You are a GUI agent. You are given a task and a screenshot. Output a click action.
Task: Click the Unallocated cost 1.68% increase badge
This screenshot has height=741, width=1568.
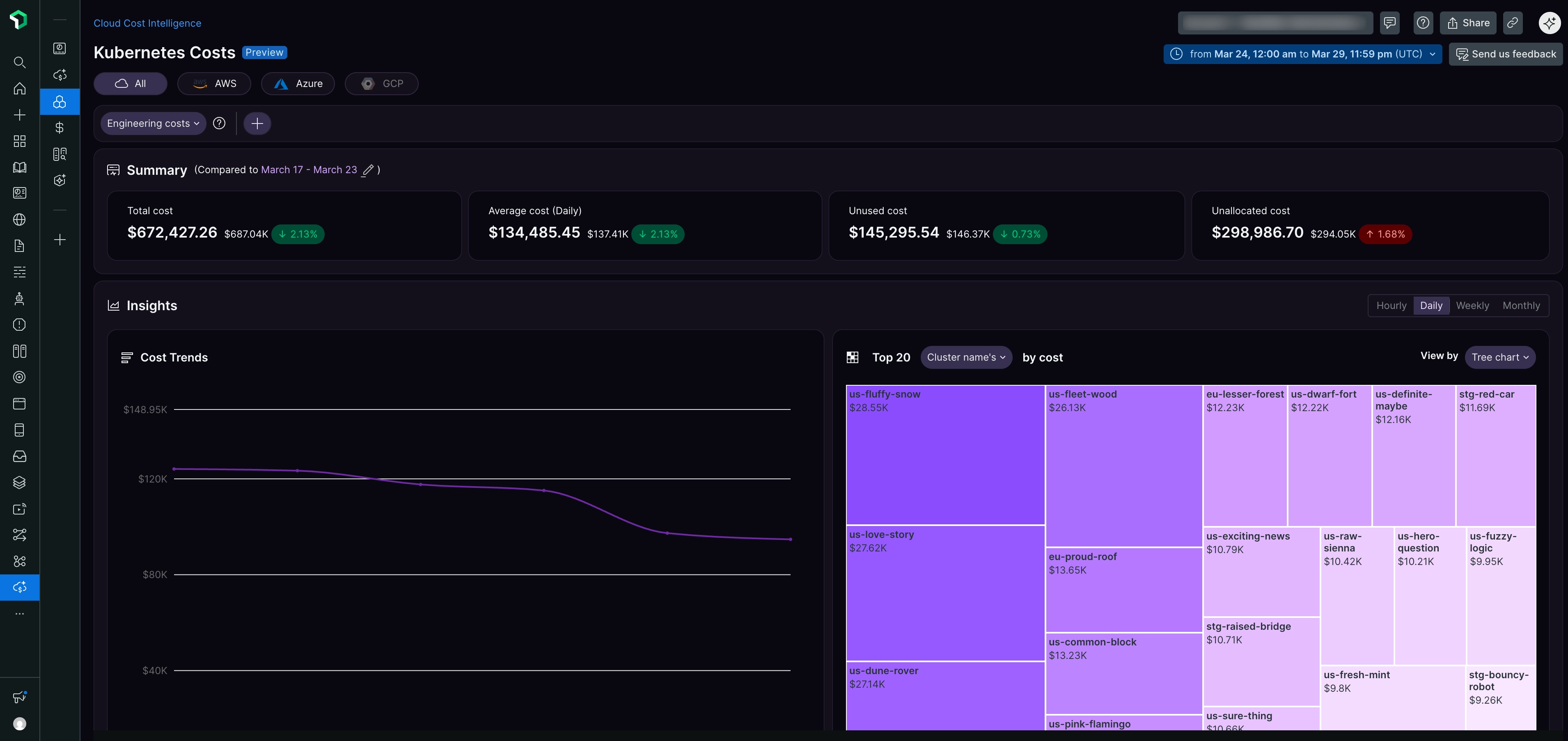1385,234
